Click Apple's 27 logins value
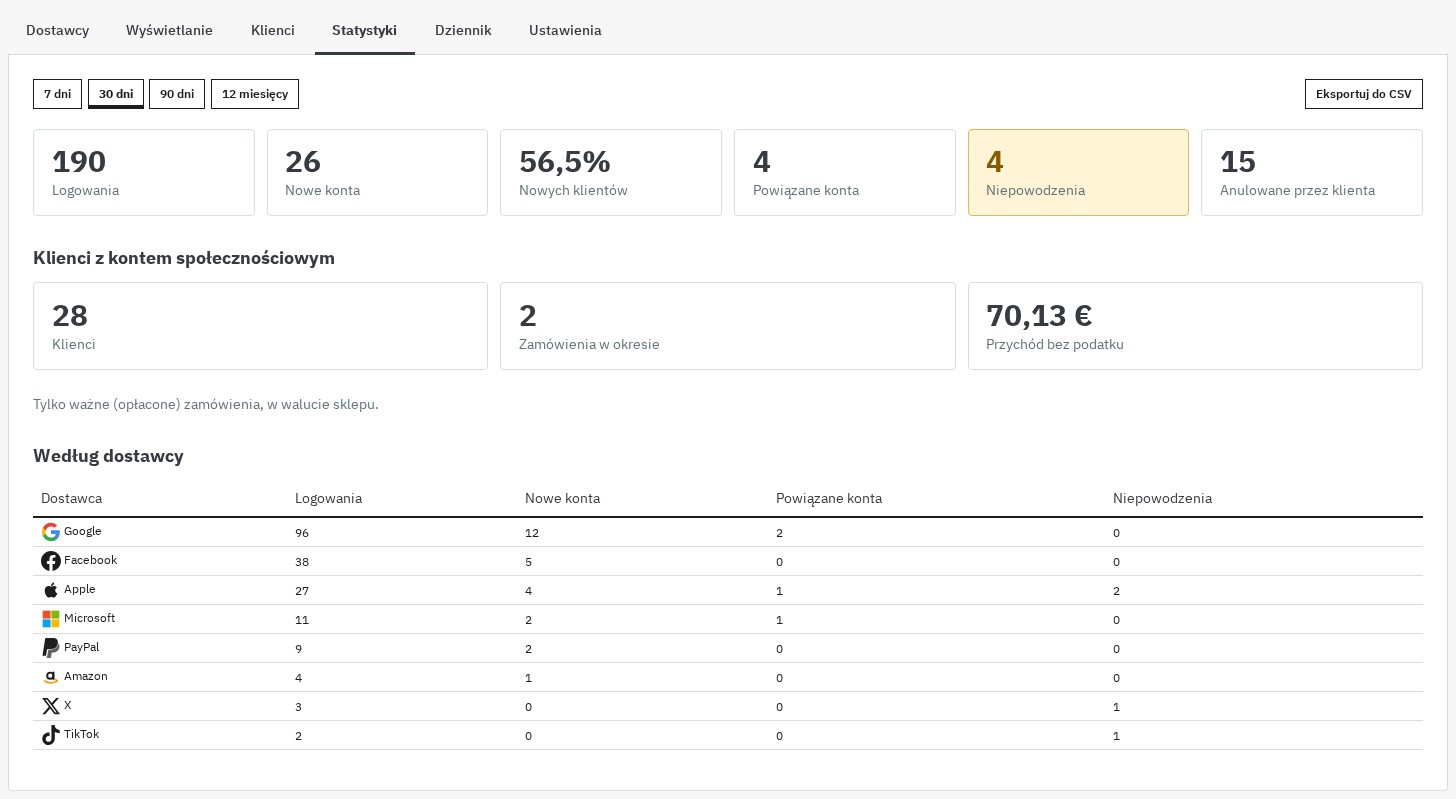Image resolution: width=1456 pixels, height=799 pixels. (x=302, y=591)
